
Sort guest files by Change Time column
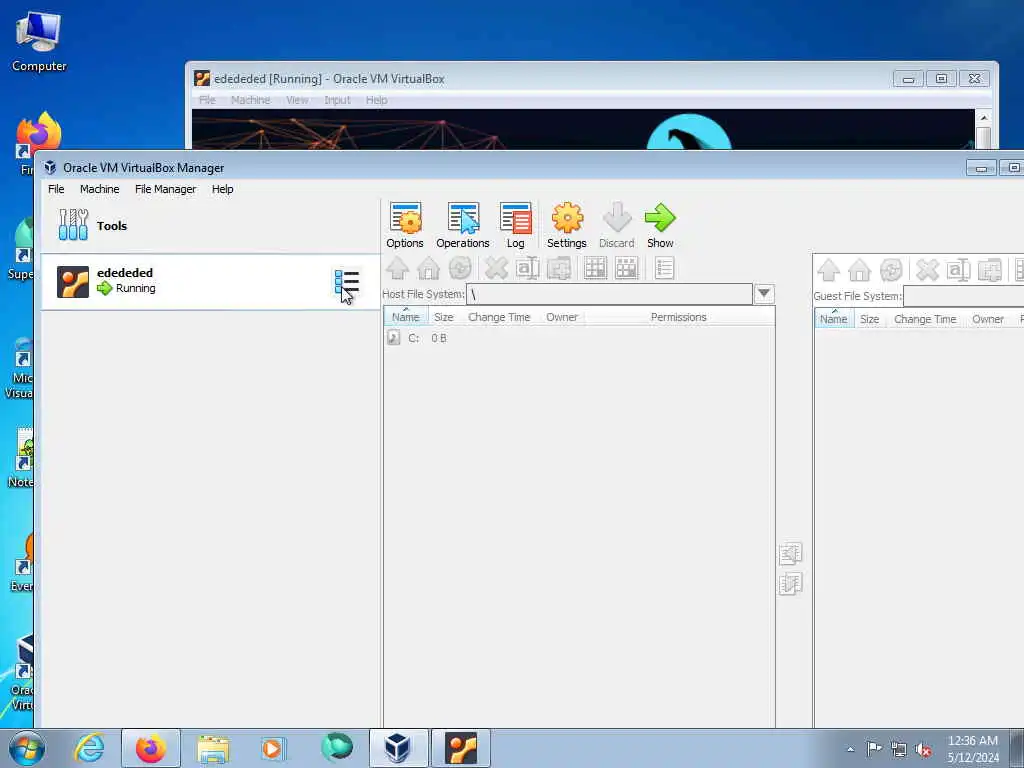point(925,319)
